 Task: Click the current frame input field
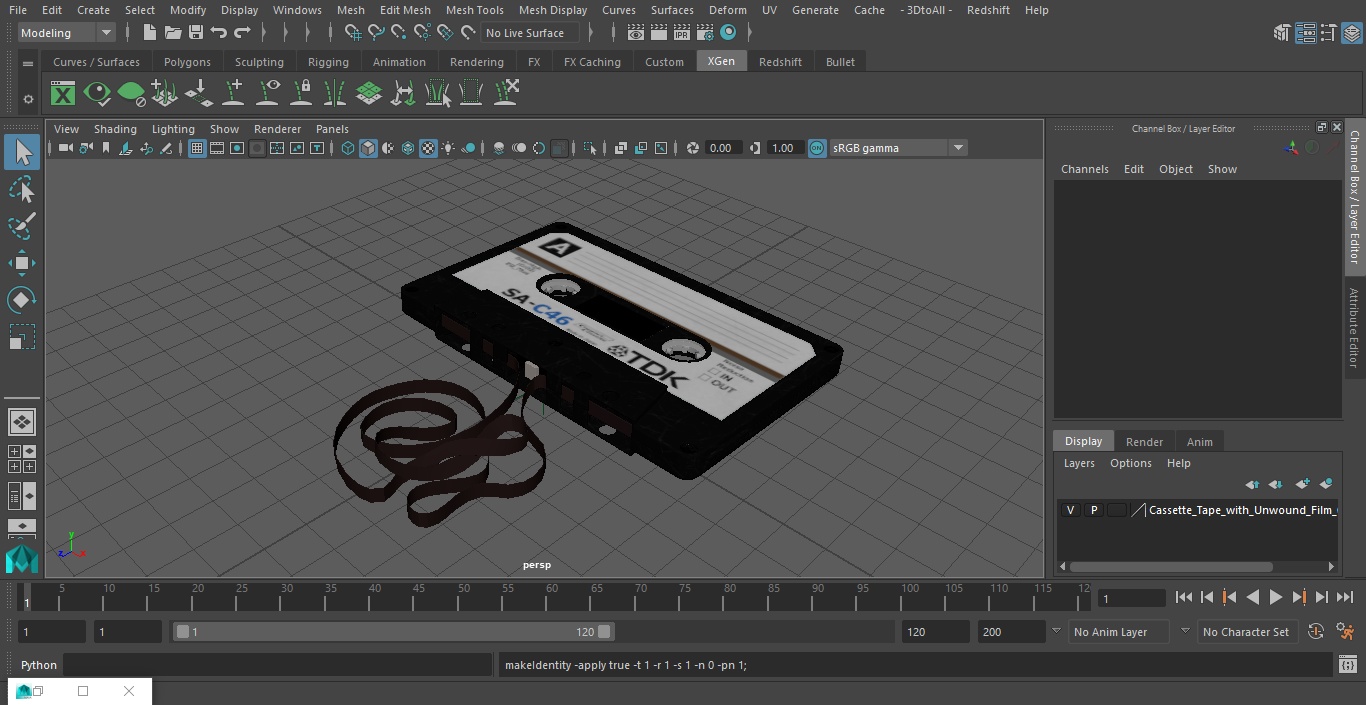click(1132, 598)
